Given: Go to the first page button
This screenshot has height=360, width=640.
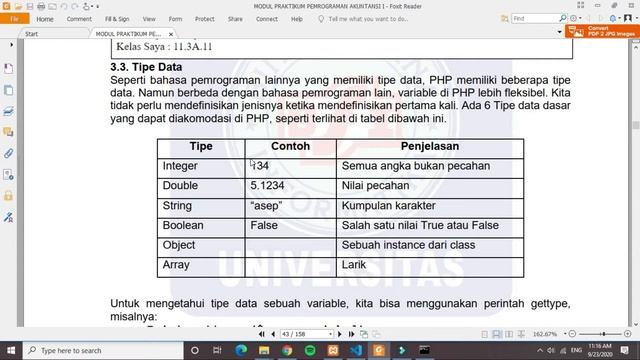Looking at the screenshot, I should point(262,334).
